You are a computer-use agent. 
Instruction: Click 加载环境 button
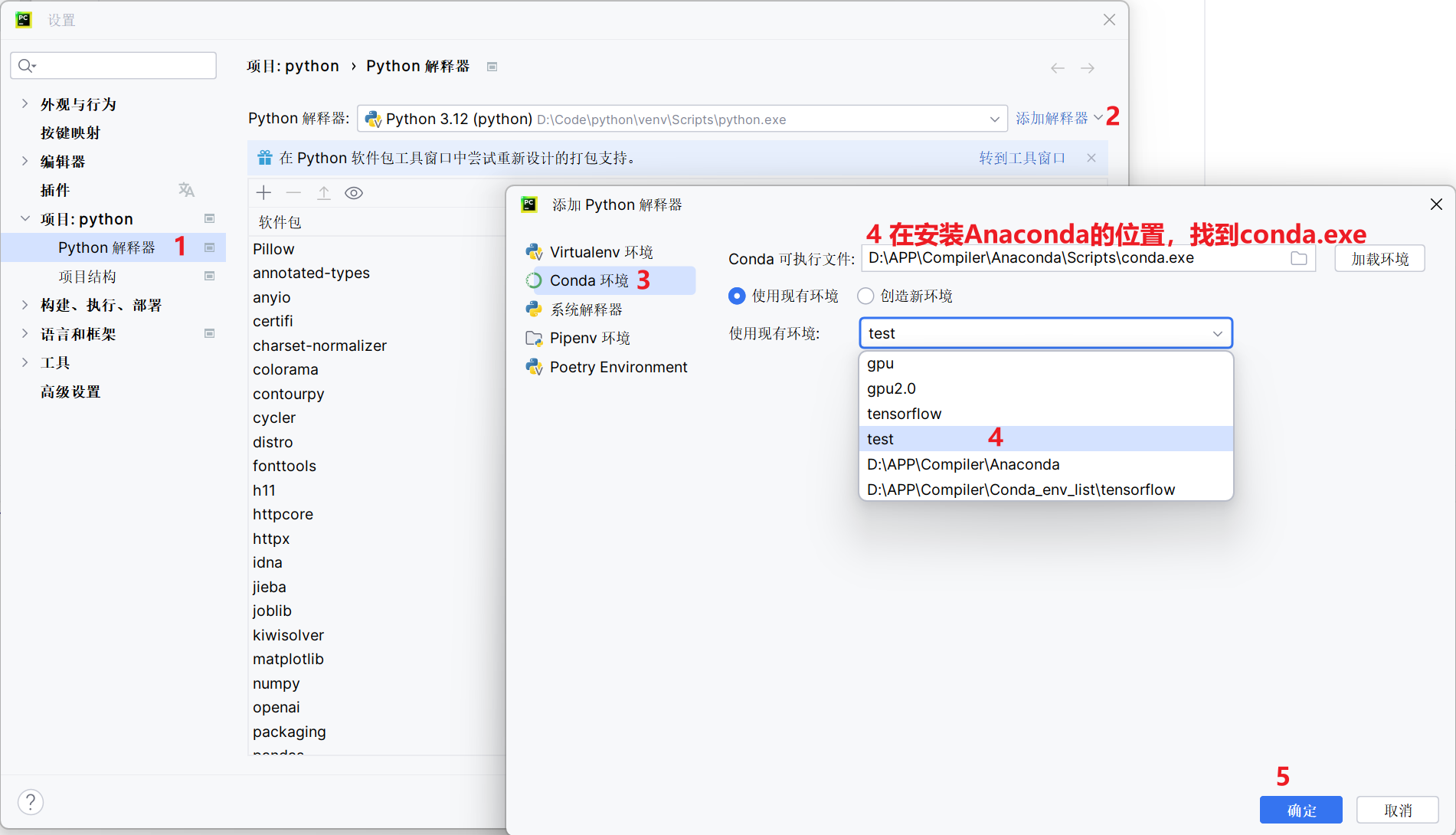[x=1380, y=259]
